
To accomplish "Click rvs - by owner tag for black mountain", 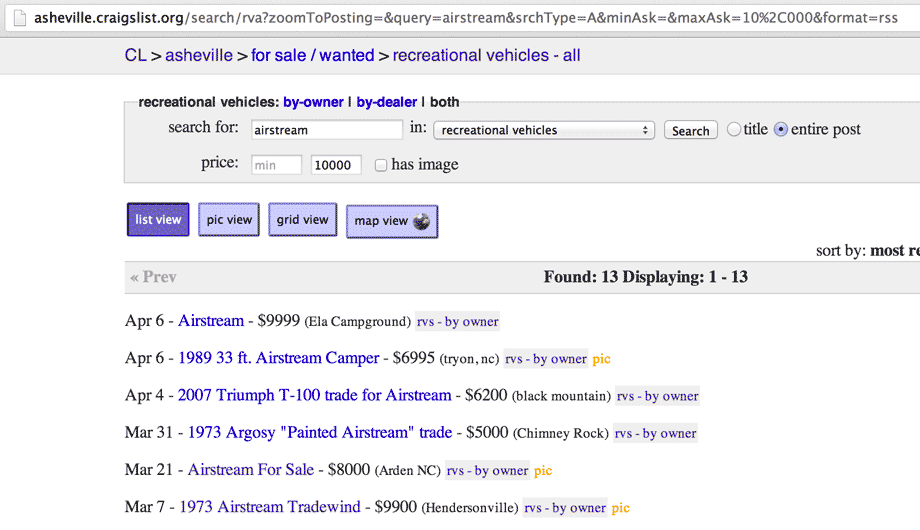I will pyautogui.click(x=657, y=396).
